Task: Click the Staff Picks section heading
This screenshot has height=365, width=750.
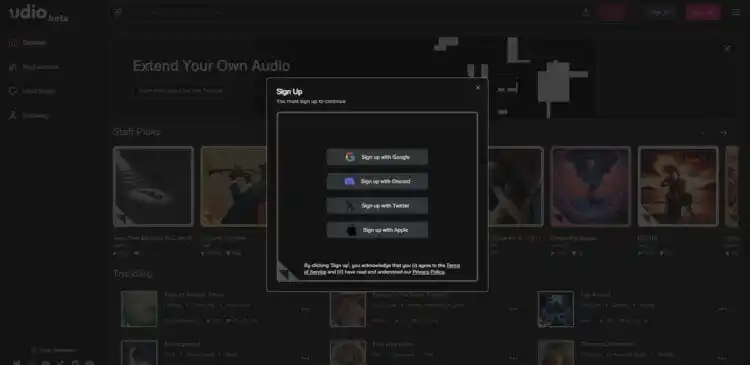Action: [136, 132]
